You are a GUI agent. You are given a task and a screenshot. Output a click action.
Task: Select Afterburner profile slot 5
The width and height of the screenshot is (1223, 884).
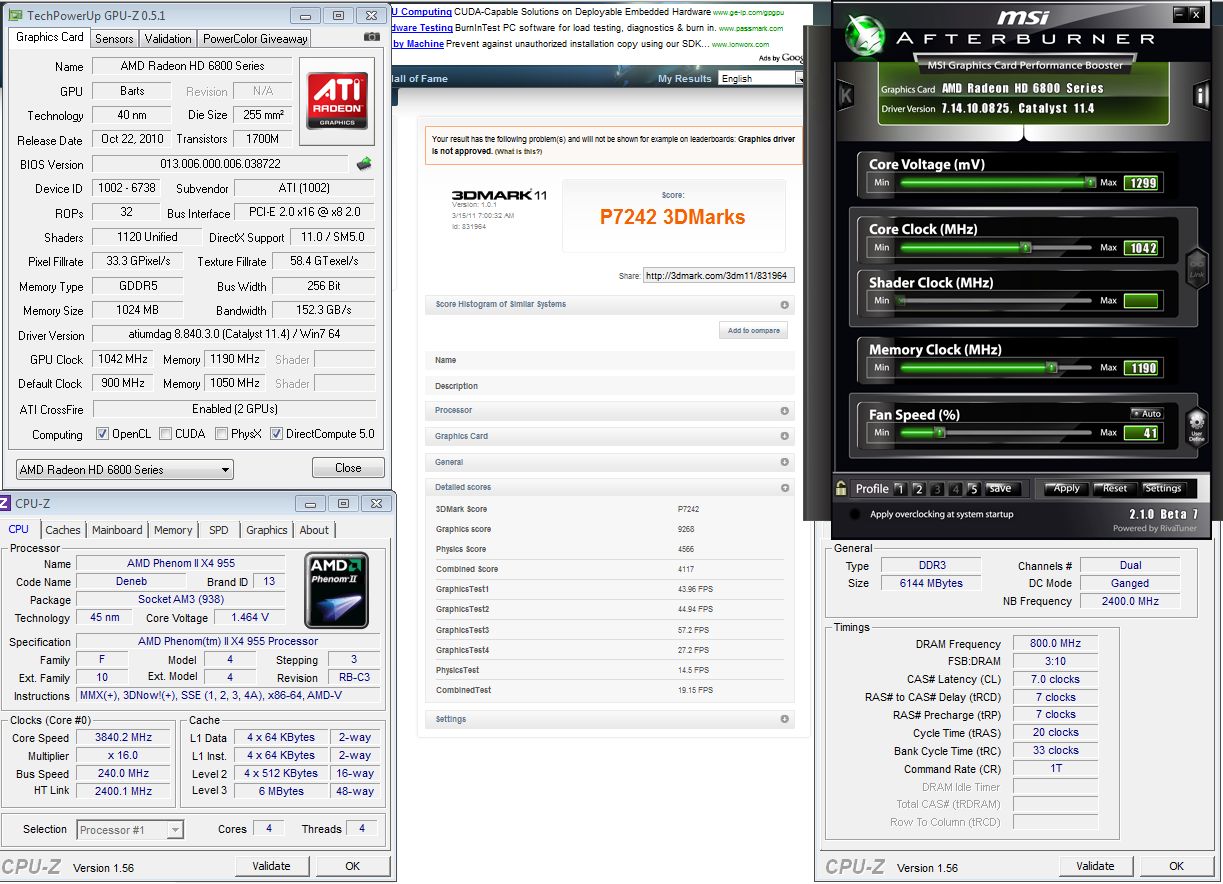[974, 489]
